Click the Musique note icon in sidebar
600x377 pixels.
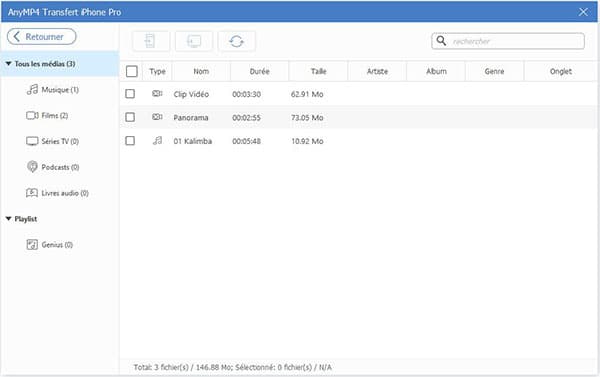[32, 90]
